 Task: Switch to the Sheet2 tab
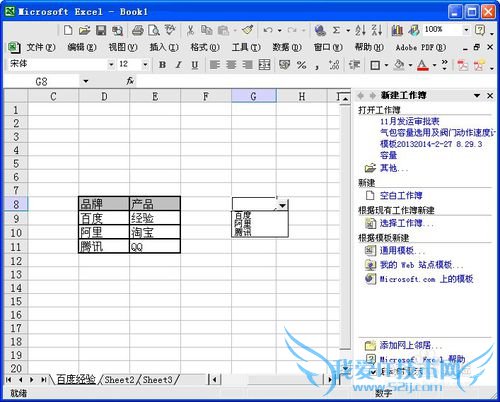119,380
